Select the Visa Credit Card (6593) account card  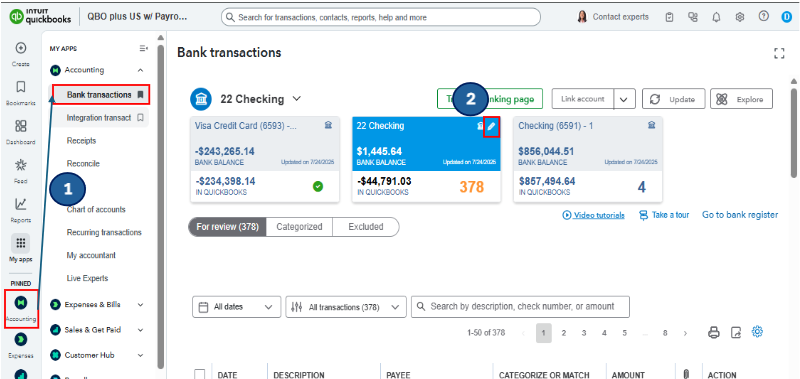265,159
